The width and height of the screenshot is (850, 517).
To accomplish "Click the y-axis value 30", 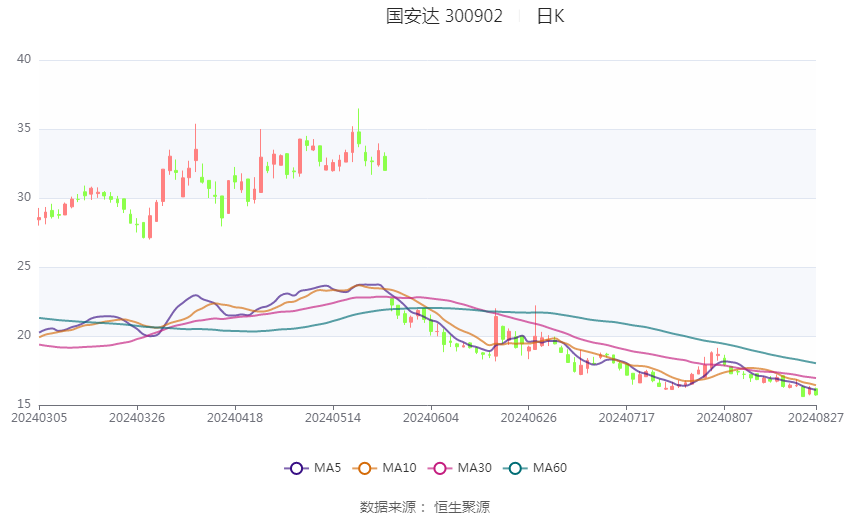I will 24,197.
